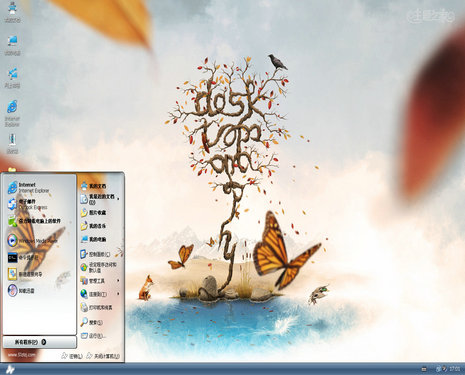The image size is (465, 375).
Task: Click the Log Off button
Action: (72, 356)
